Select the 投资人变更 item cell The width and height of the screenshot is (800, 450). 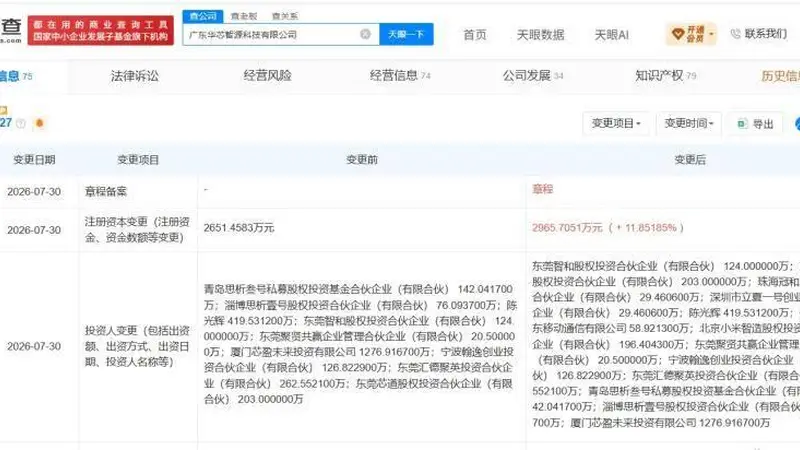point(137,346)
